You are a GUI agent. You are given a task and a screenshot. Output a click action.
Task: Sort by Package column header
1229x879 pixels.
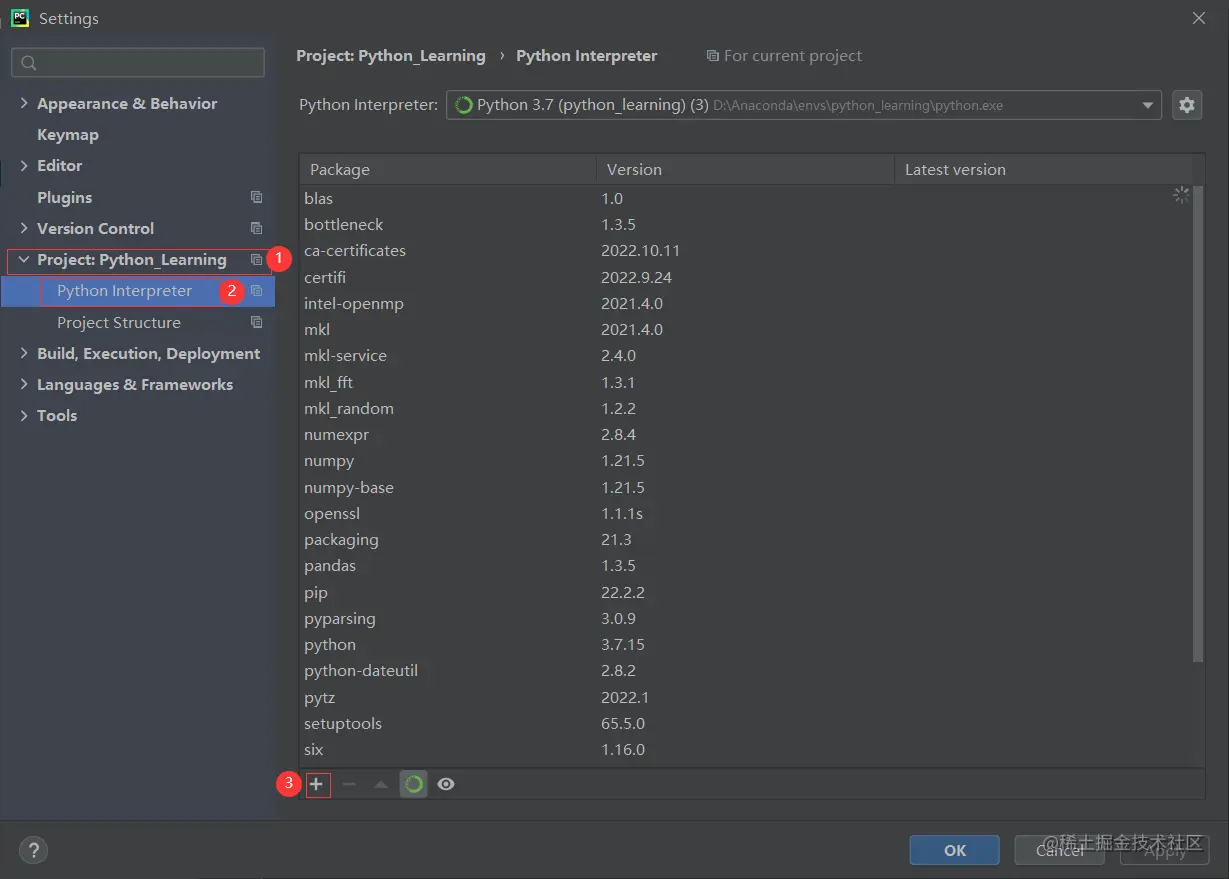click(448, 169)
